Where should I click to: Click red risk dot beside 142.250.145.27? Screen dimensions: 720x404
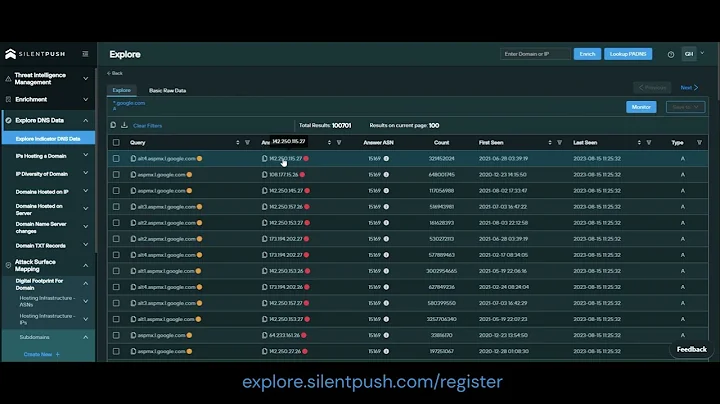click(307, 191)
